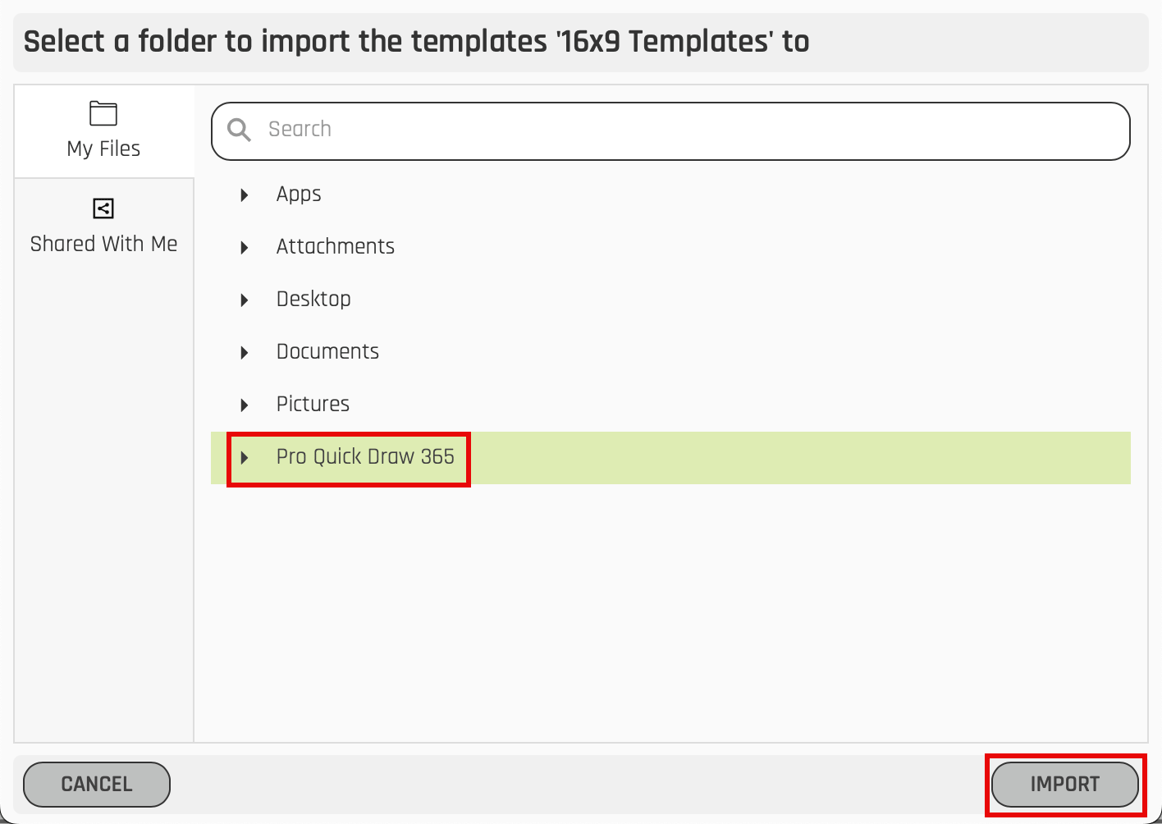Expand the Desktop folder arrow
The width and height of the screenshot is (1162, 824).
click(x=245, y=300)
